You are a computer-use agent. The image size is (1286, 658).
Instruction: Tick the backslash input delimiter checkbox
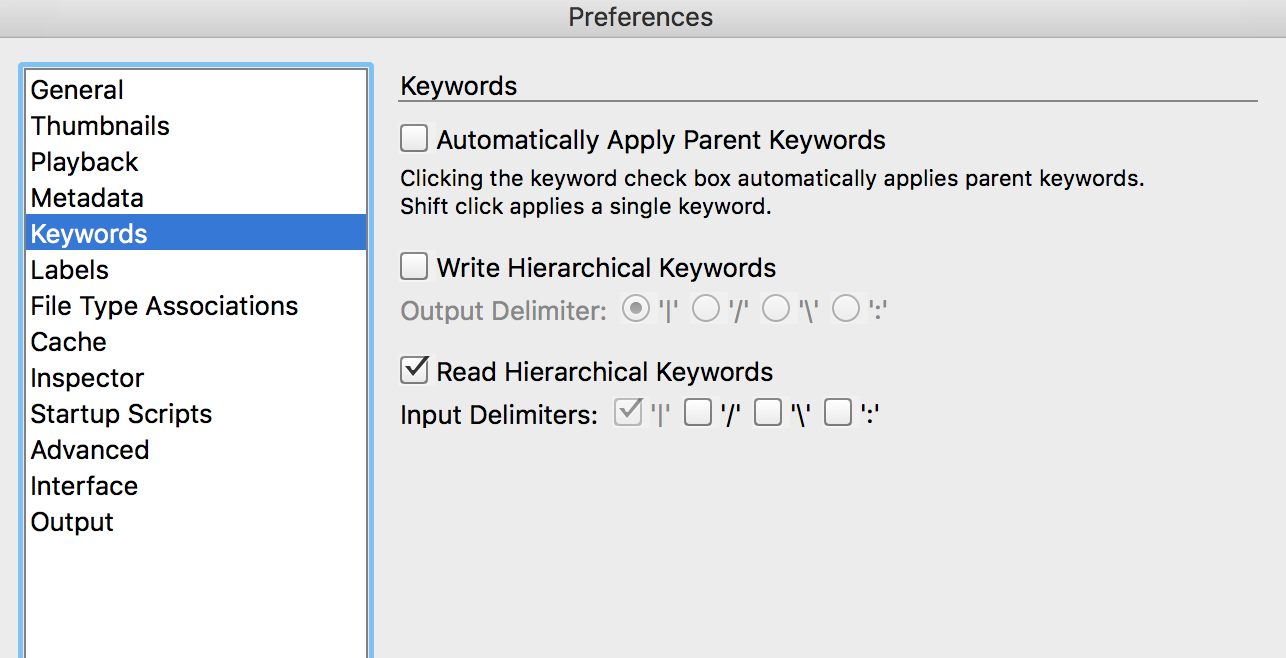pyautogui.click(x=768, y=412)
